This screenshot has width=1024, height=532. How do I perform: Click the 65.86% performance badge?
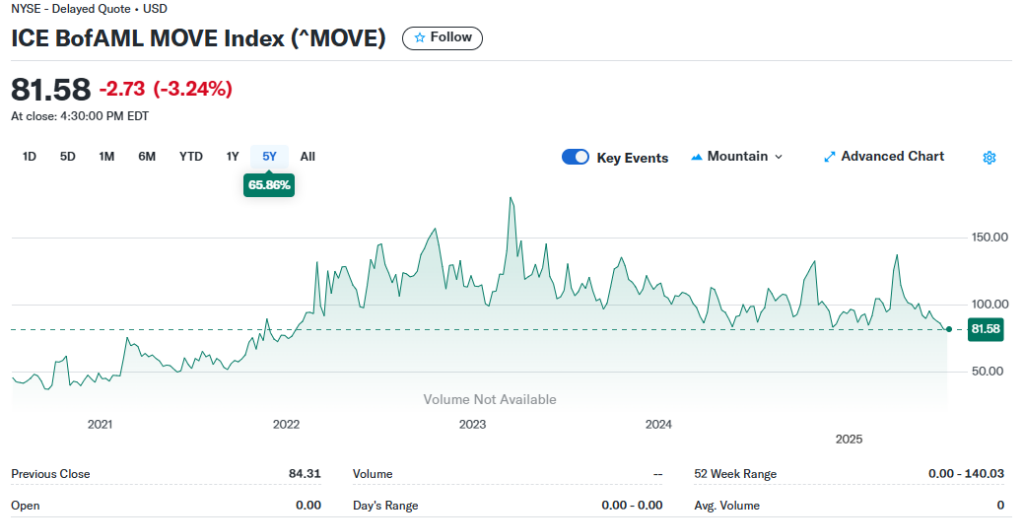269,185
